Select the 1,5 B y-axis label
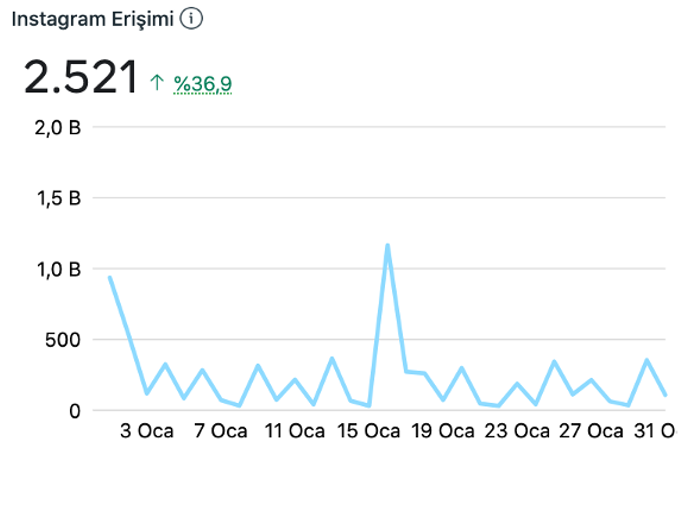This screenshot has width=700, height=518. click(x=58, y=199)
